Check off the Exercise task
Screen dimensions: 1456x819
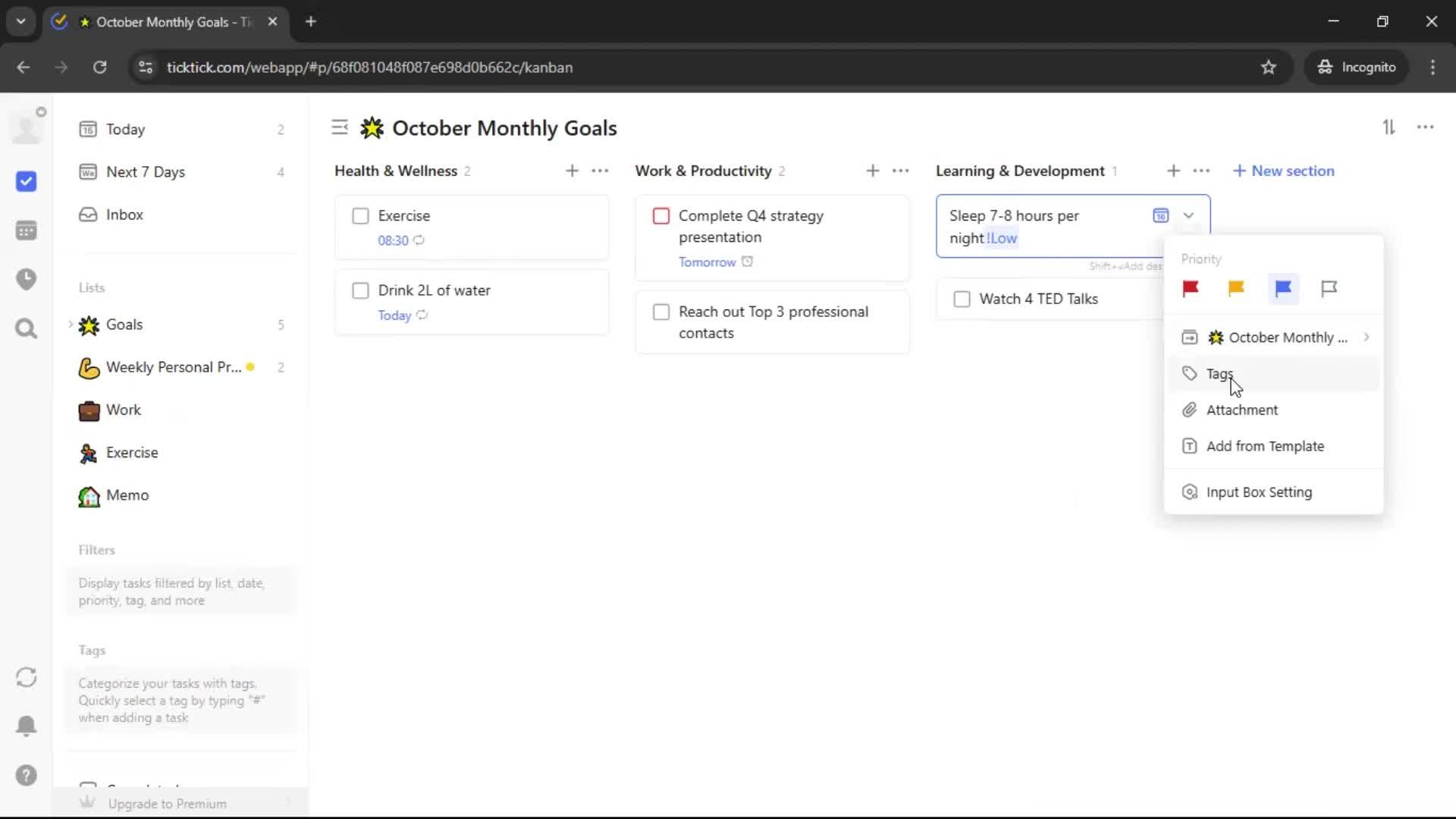point(361,216)
